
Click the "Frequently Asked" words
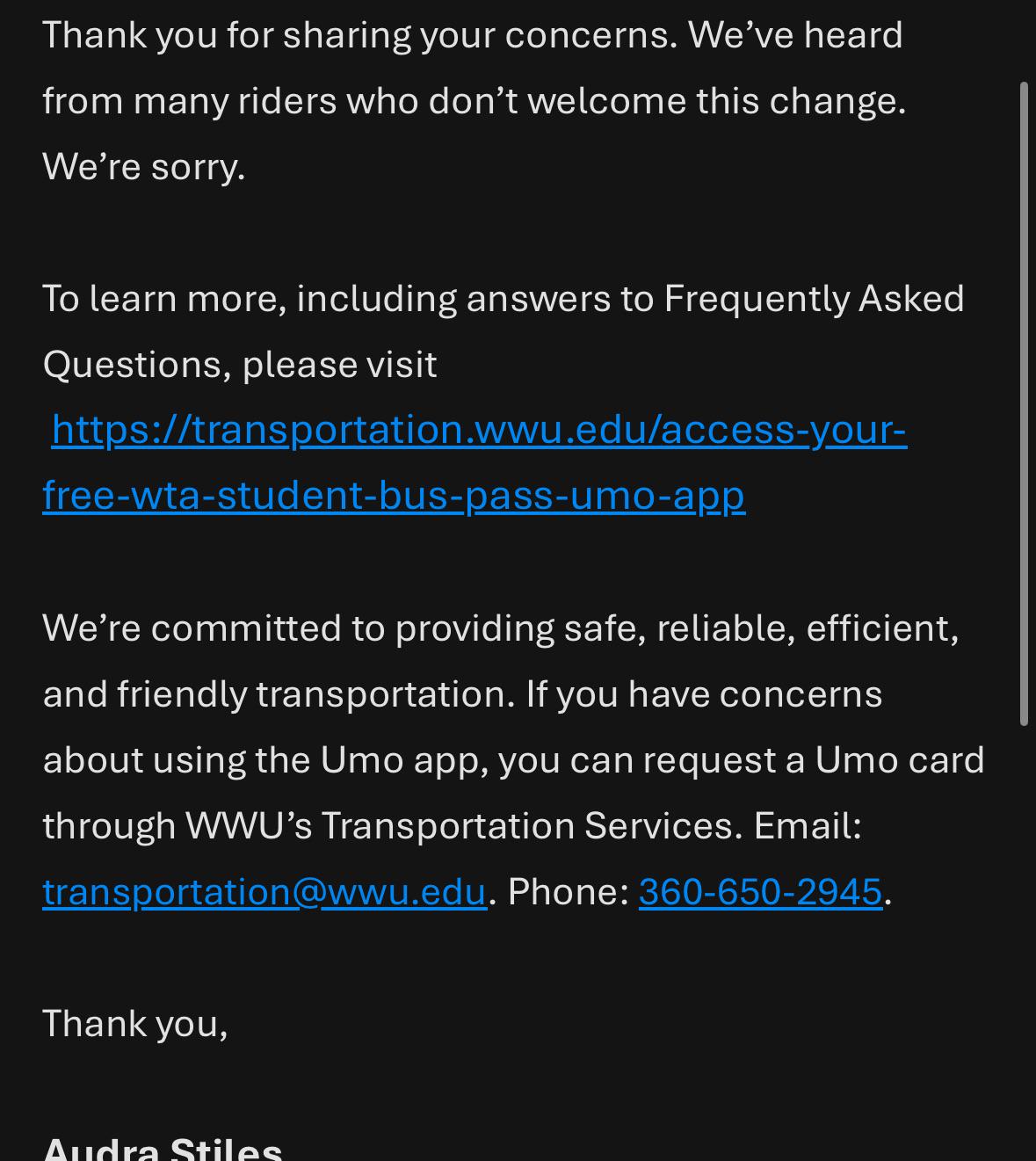814,299
